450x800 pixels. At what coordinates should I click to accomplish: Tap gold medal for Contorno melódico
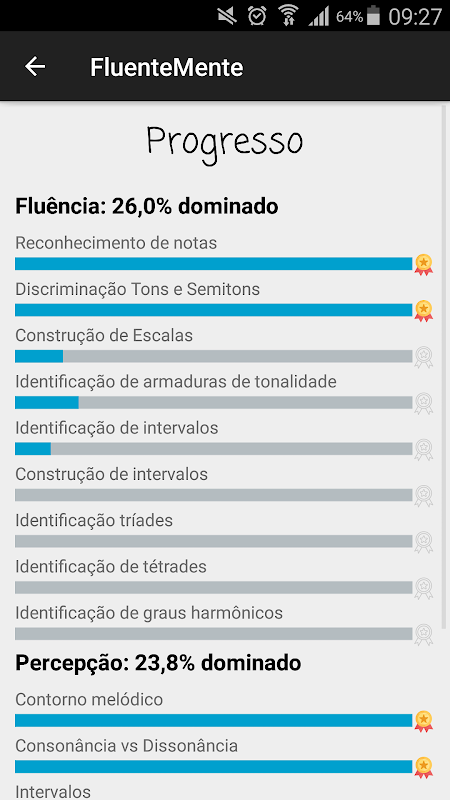[423, 721]
